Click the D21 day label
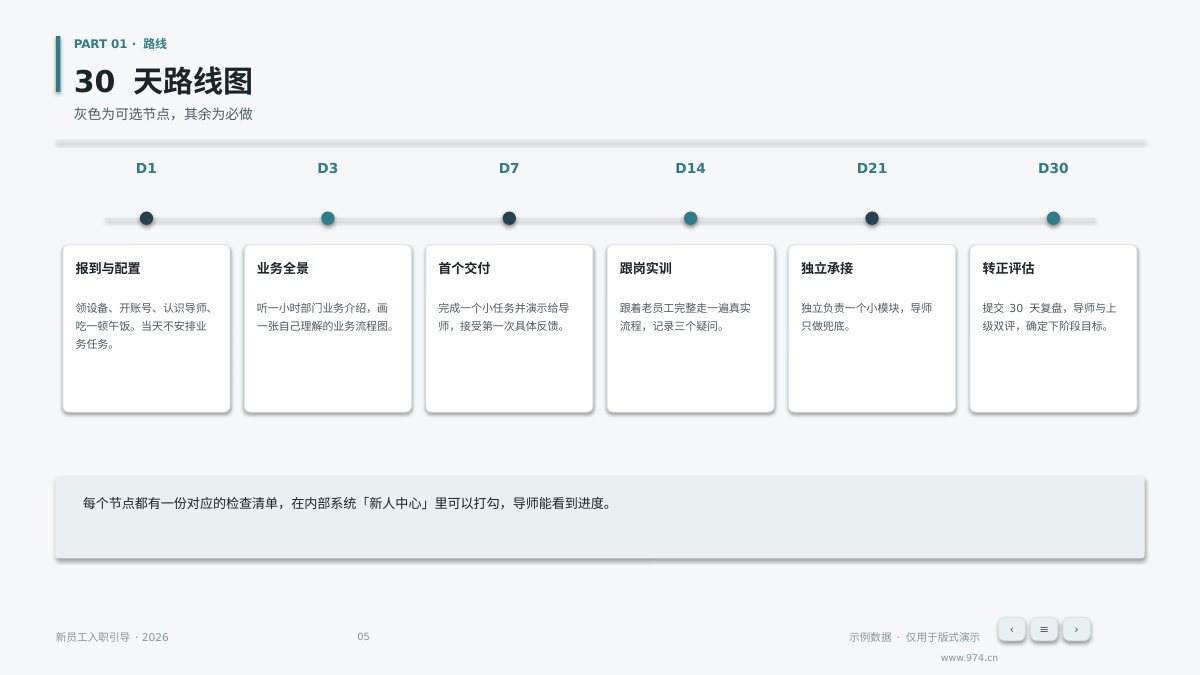This screenshot has height=675, width=1200. 872,168
